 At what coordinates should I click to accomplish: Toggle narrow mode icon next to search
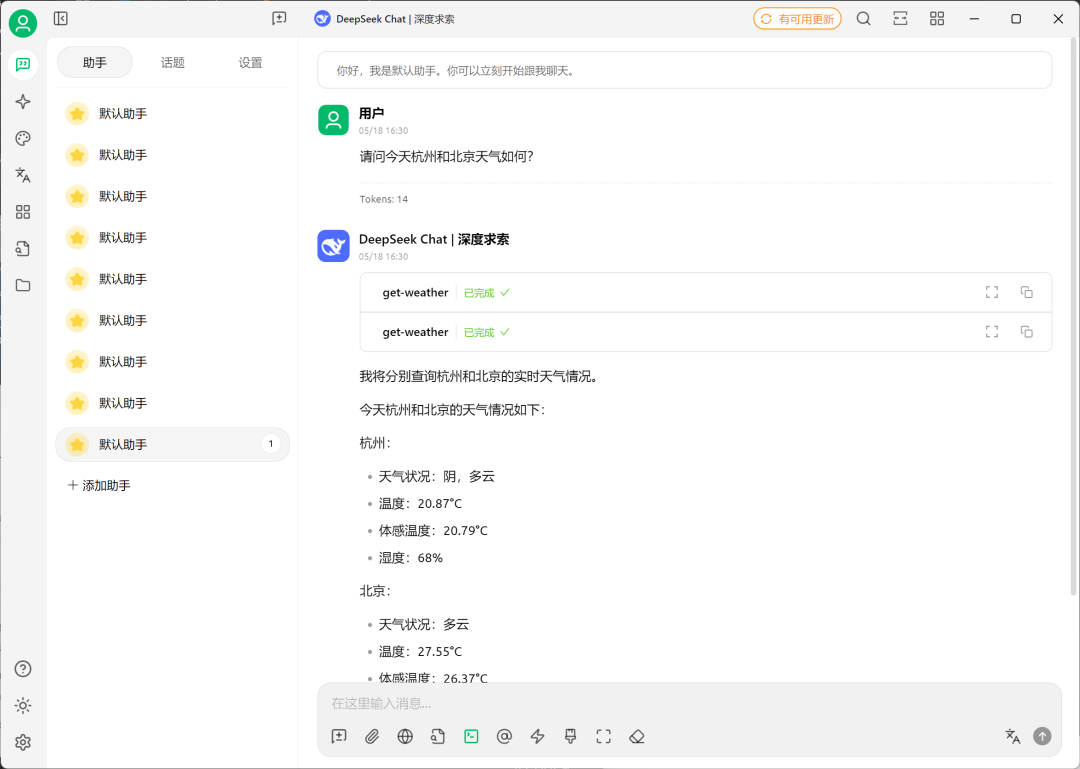[900, 19]
